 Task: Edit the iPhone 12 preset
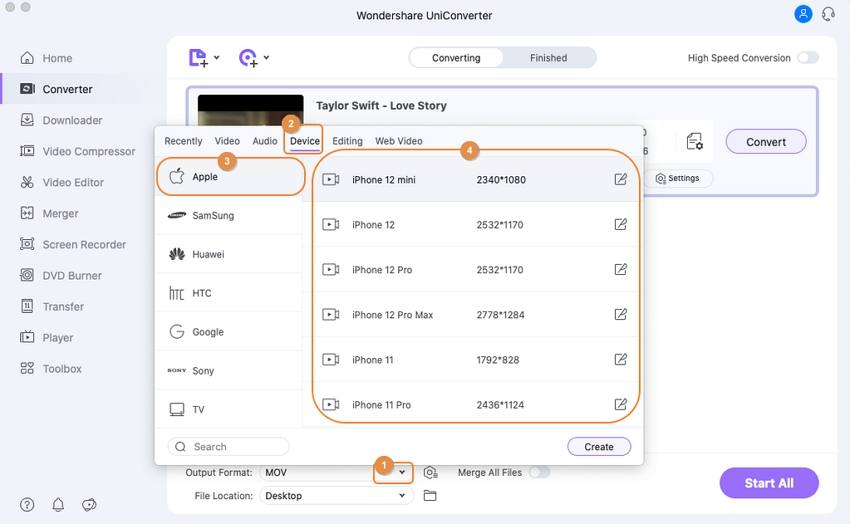(x=621, y=224)
